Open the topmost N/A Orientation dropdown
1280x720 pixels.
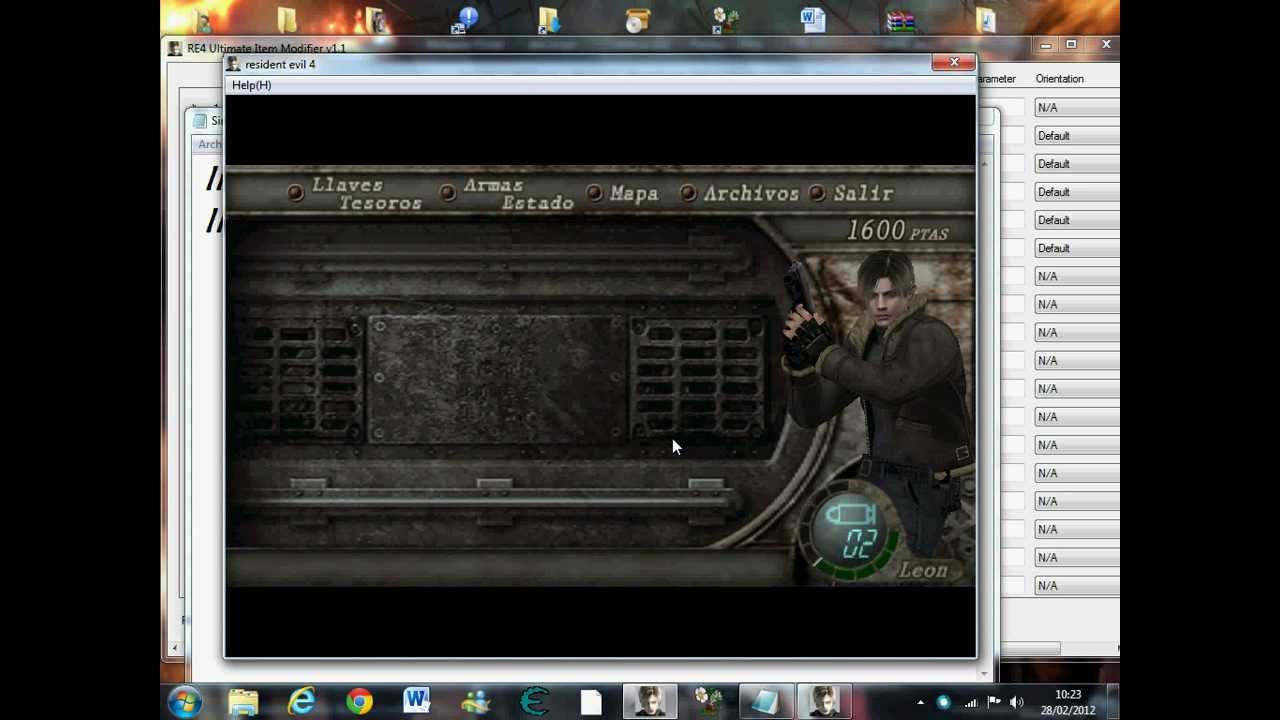(x=1076, y=107)
